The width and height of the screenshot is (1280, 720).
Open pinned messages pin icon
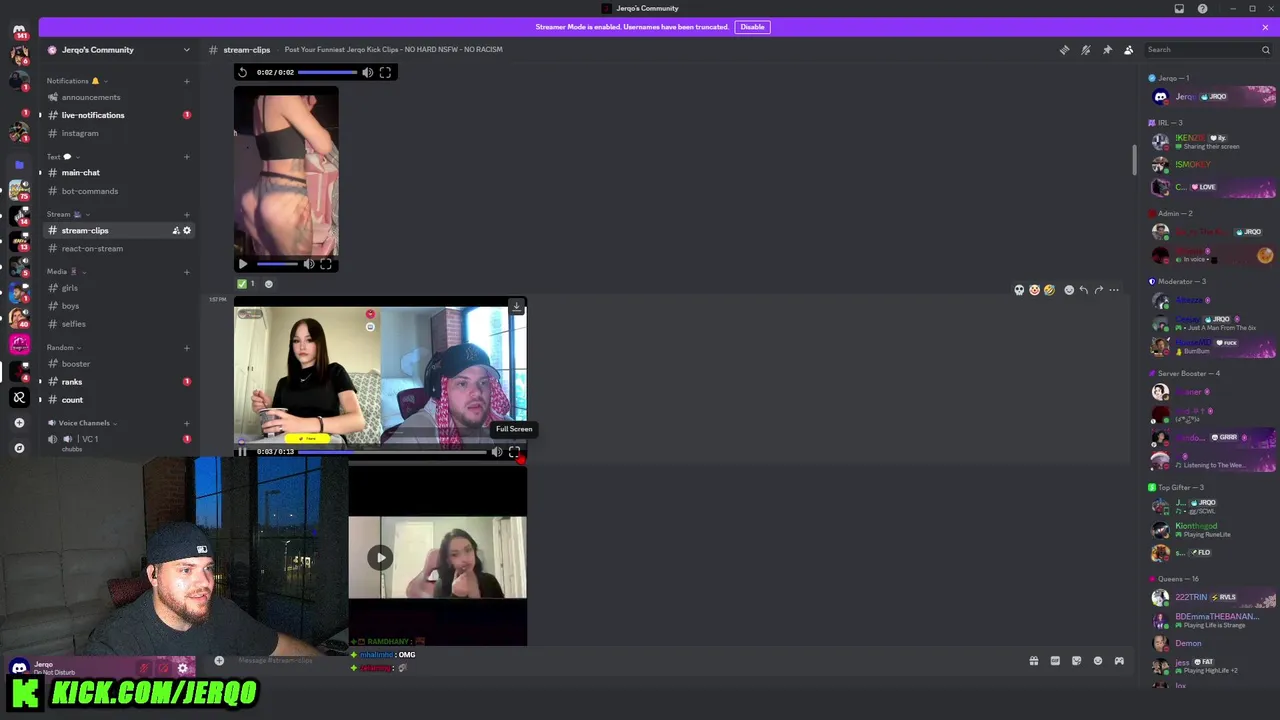click(x=1107, y=50)
